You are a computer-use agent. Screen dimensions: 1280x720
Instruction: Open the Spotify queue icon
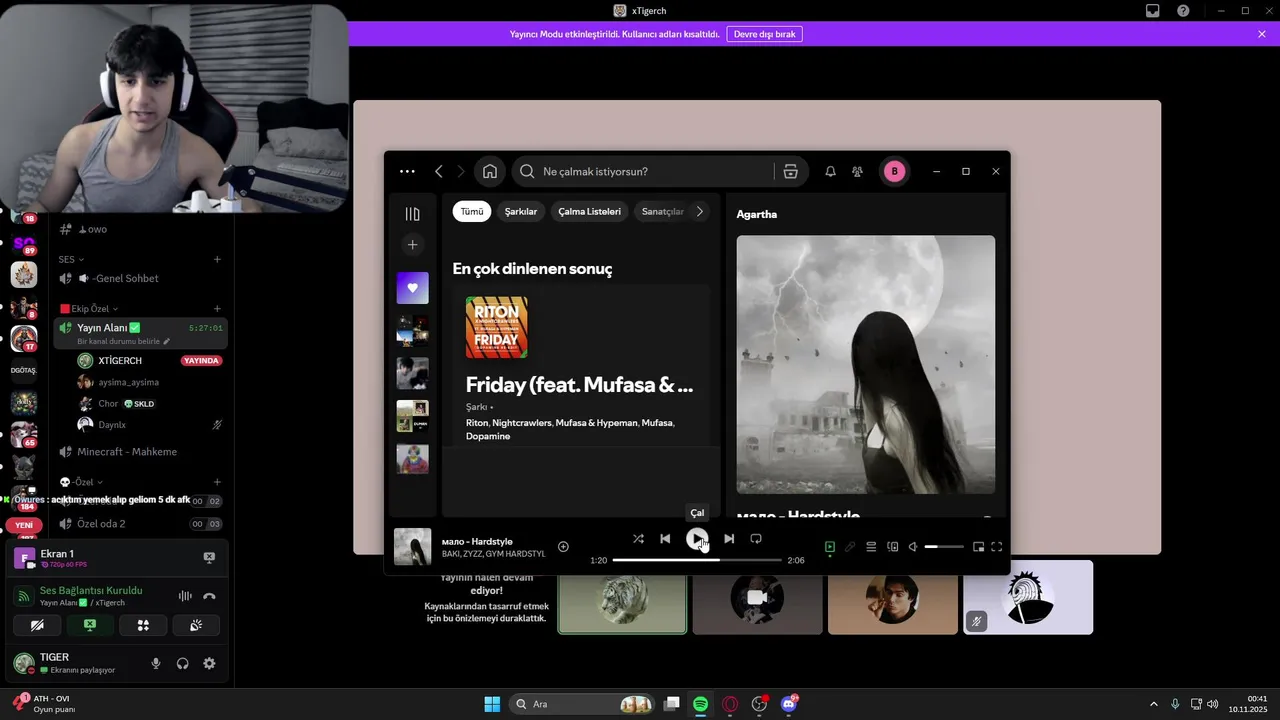coord(871,547)
